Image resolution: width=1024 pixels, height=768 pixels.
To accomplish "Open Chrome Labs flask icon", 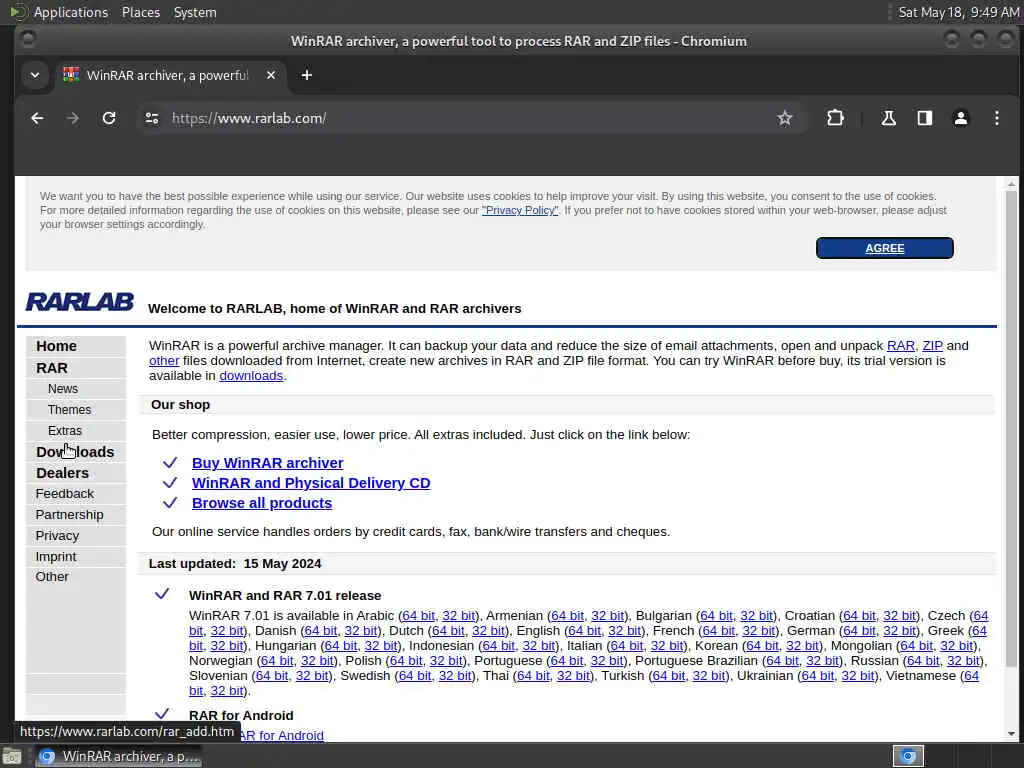I will (888, 118).
